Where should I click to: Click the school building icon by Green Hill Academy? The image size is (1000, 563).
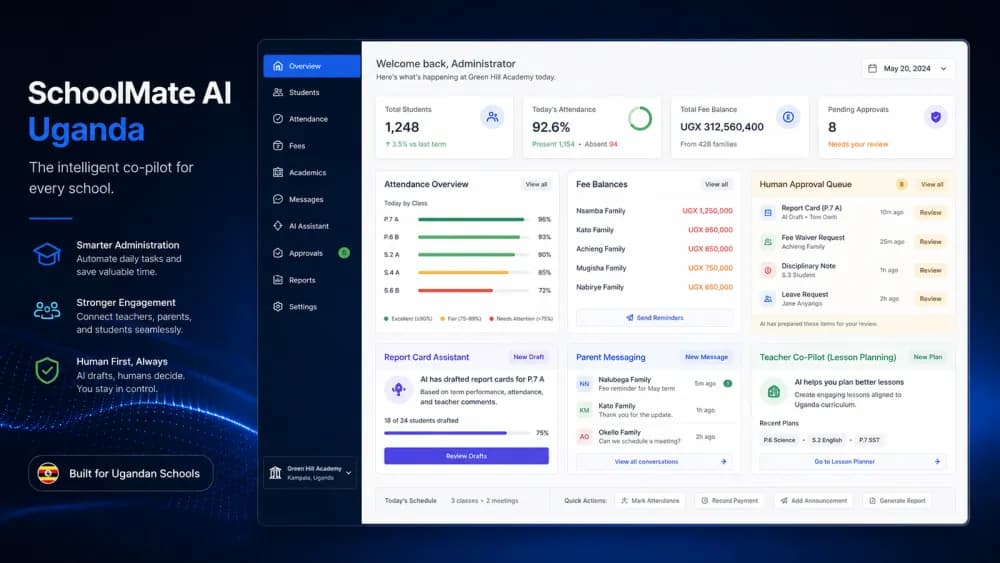tap(276, 473)
